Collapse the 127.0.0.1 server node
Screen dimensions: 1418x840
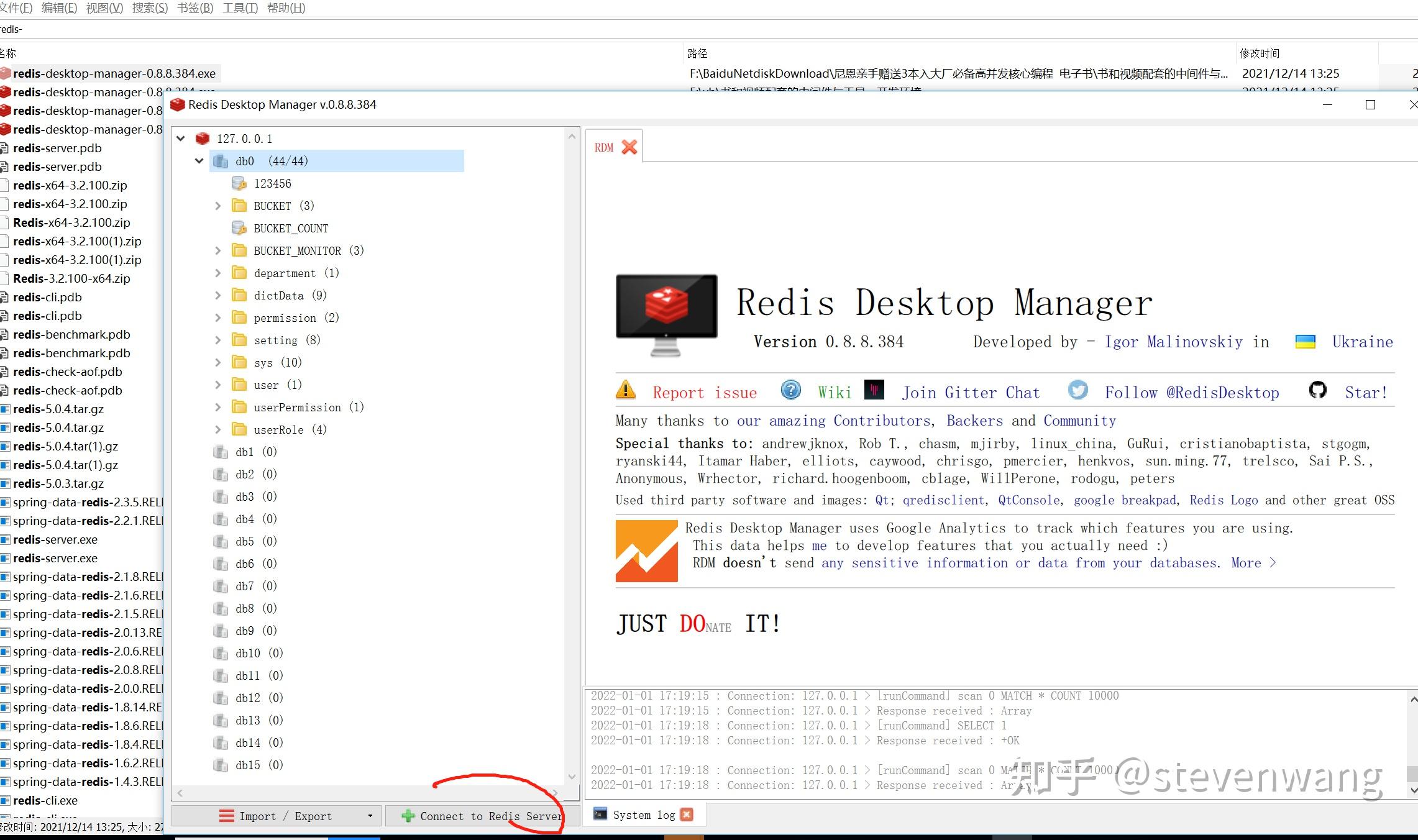[181, 138]
